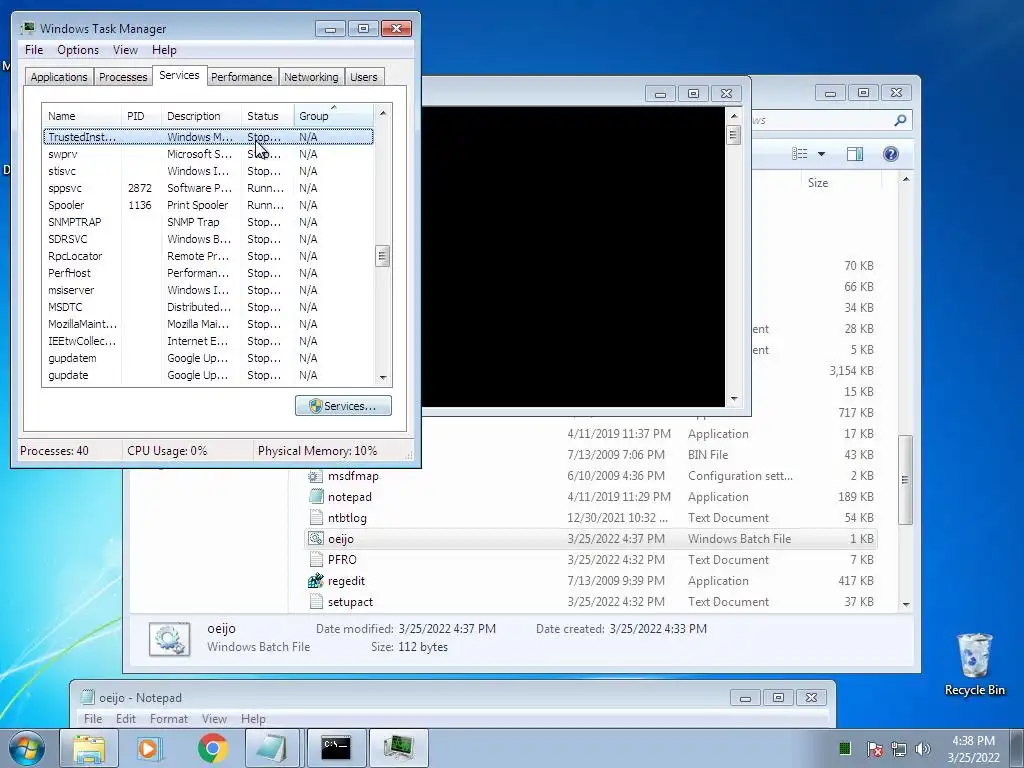
Task: Select the PFRO text document
Action: [590, 560]
